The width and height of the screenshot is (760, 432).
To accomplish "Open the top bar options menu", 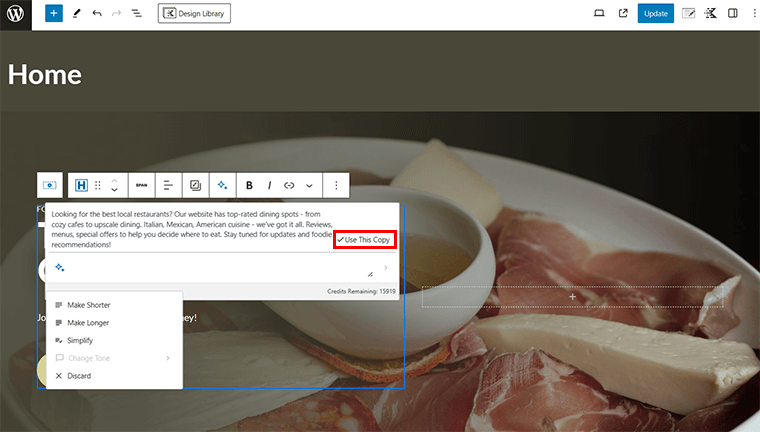I will click(x=755, y=14).
